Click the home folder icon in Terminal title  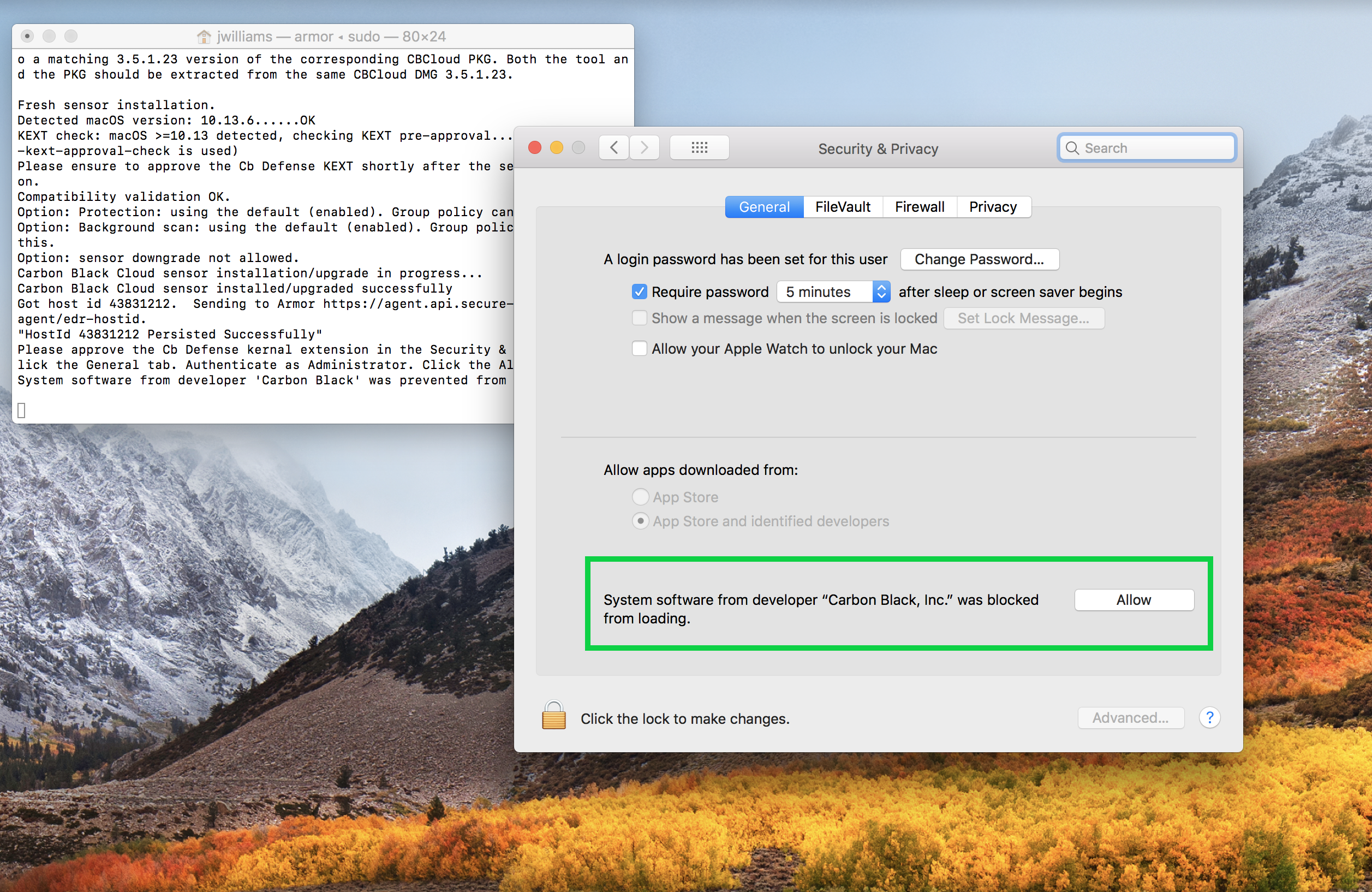204,37
